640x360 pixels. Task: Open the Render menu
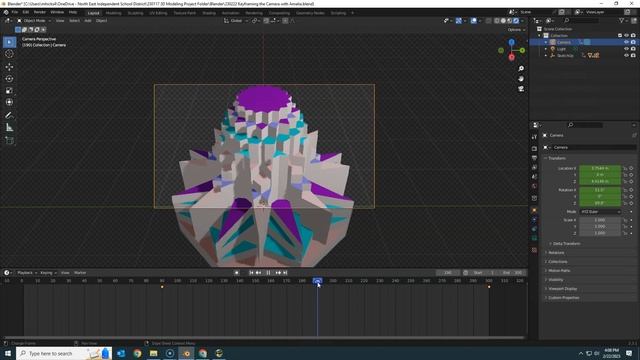(40, 13)
